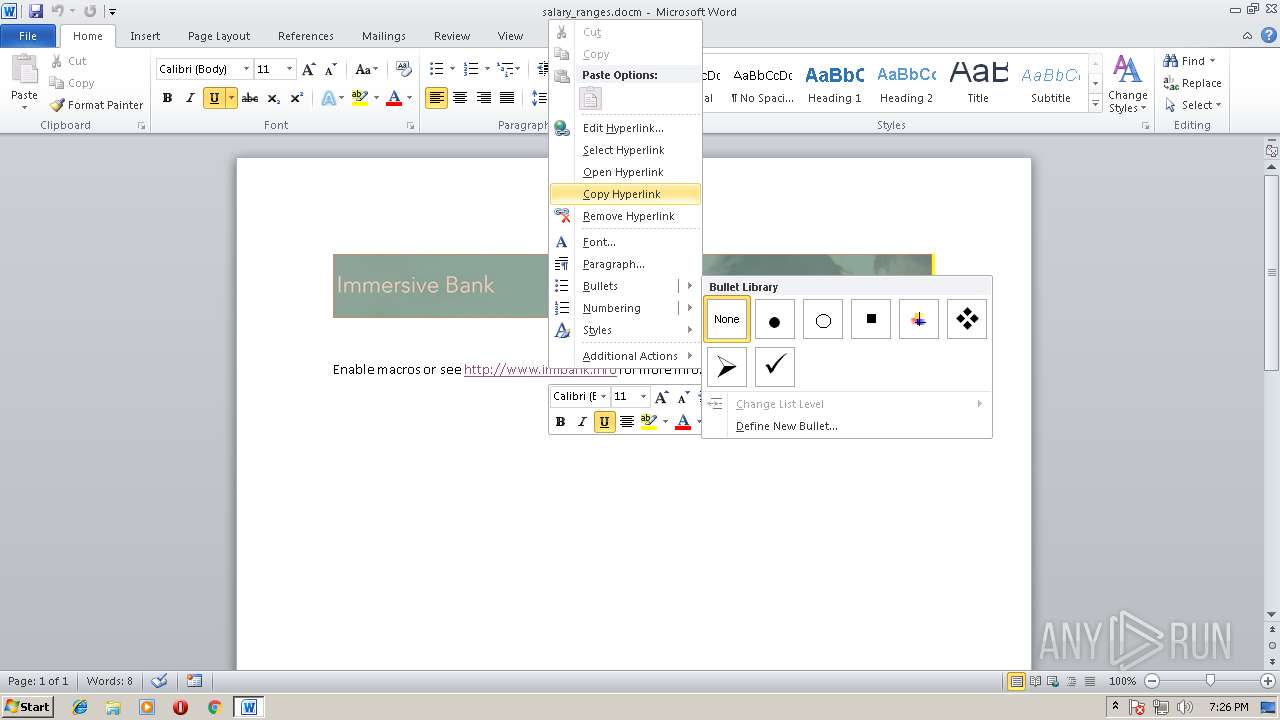The height and width of the screenshot is (720, 1280).
Task: Expand the Styles gallery More arrow
Action: coord(1095,104)
